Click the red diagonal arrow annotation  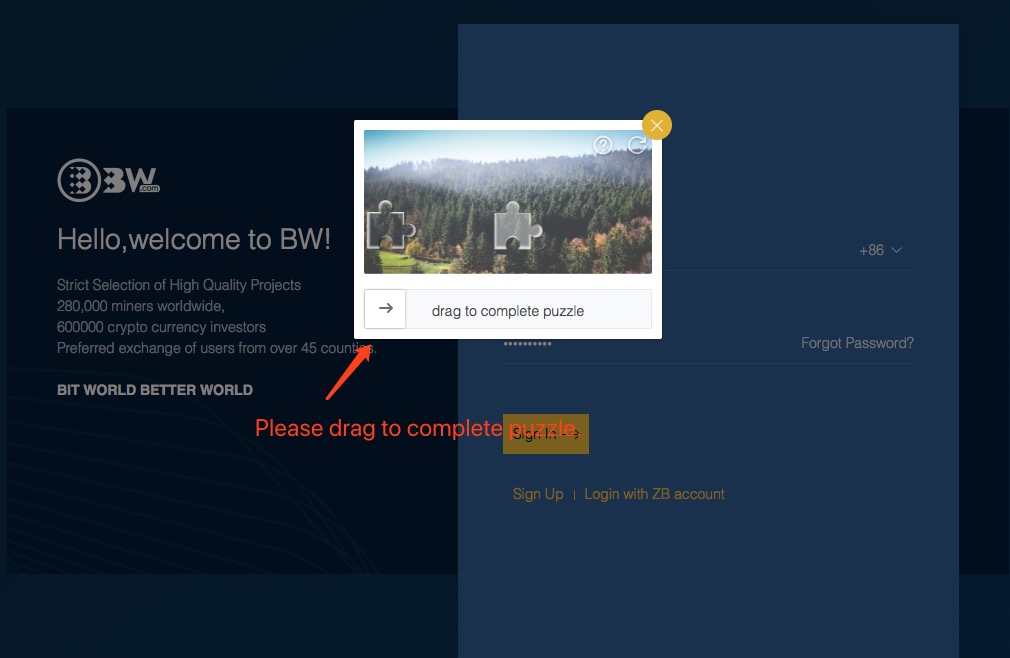tap(349, 371)
